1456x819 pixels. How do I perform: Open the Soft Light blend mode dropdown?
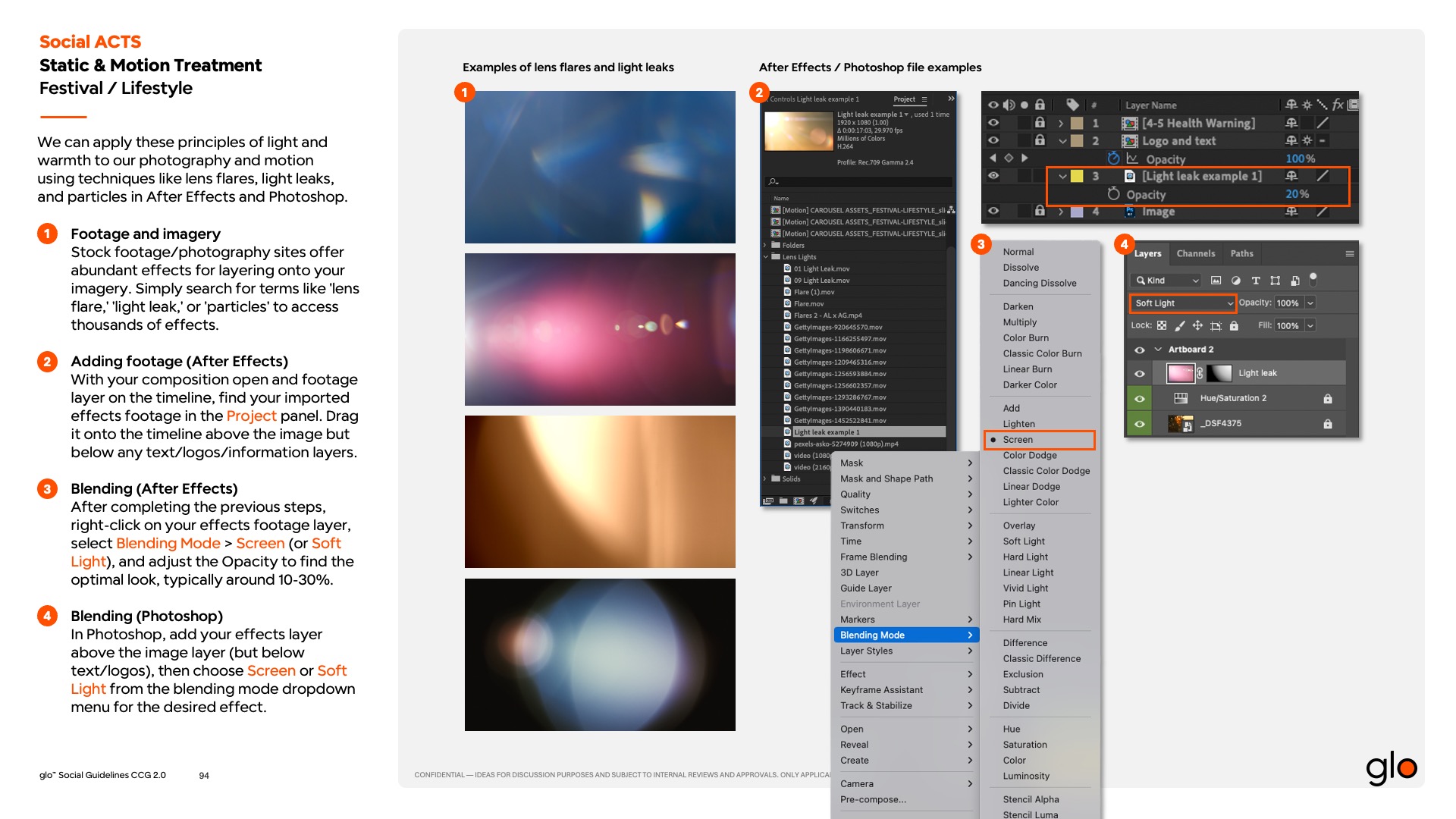click(1183, 303)
